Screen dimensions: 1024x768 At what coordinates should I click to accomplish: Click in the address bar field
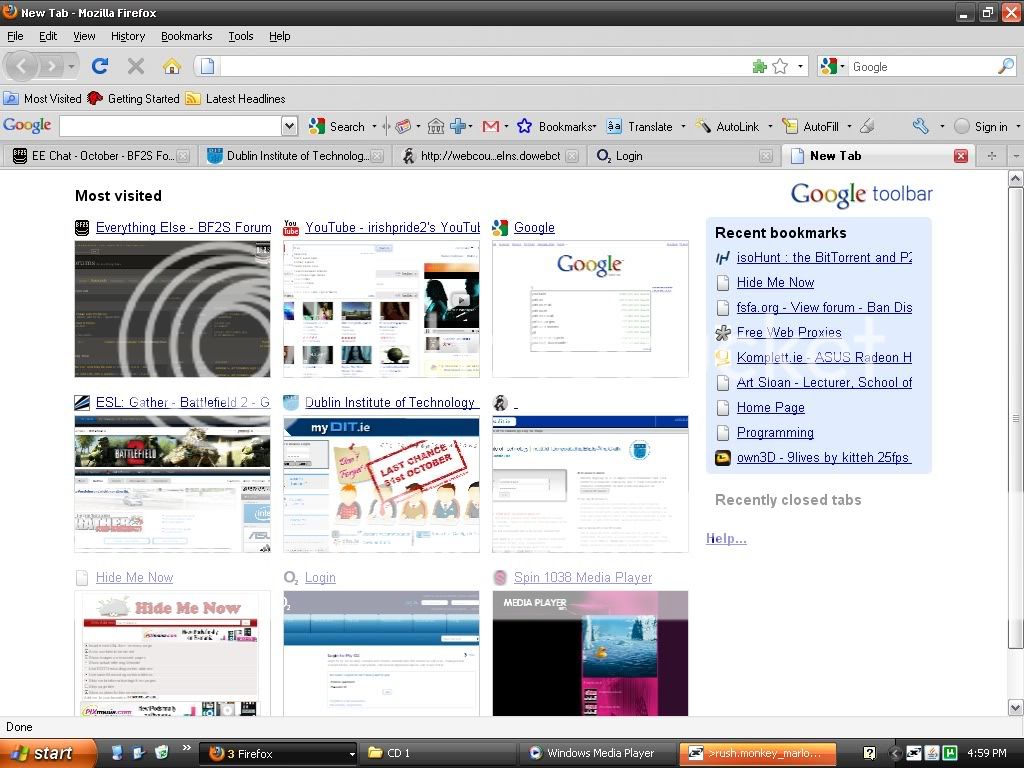point(480,67)
